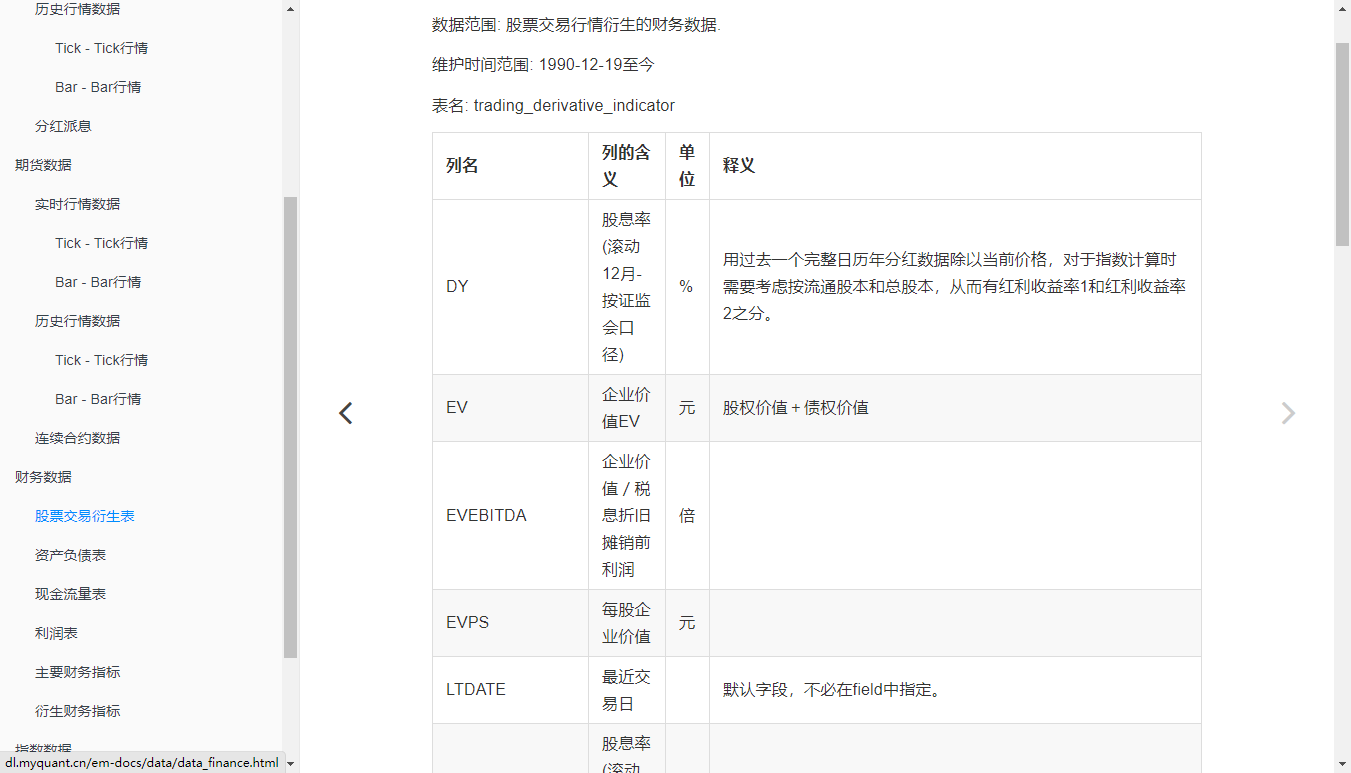Click the EV column-name cell
The height and width of the screenshot is (773, 1351).
point(511,408)
